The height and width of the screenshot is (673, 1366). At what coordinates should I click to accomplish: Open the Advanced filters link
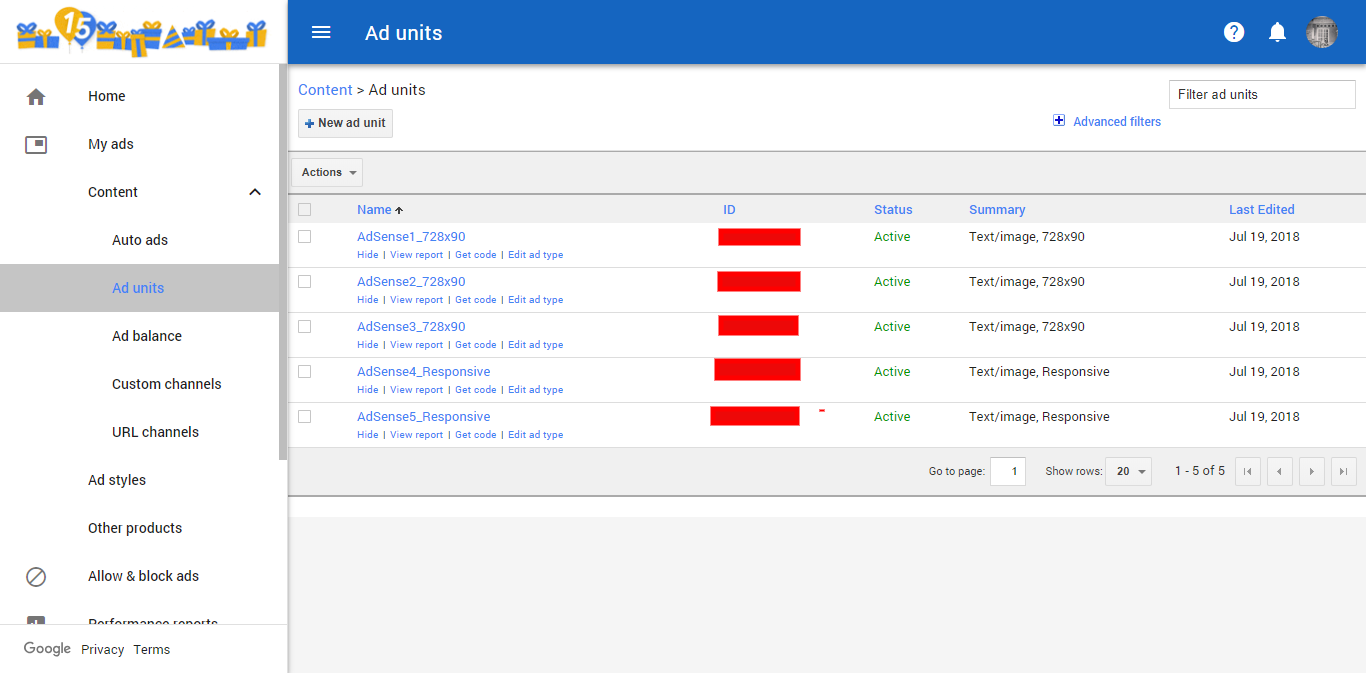pos(1117,122)
